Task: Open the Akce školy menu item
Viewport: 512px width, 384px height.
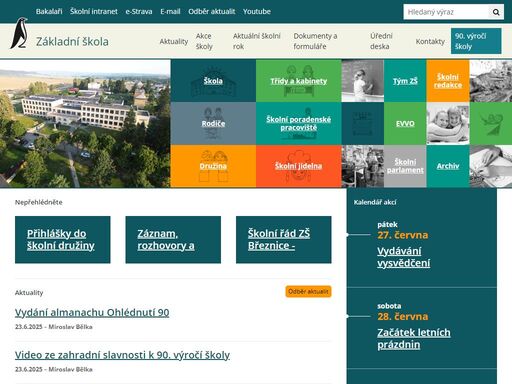Action: pos(204,41)
